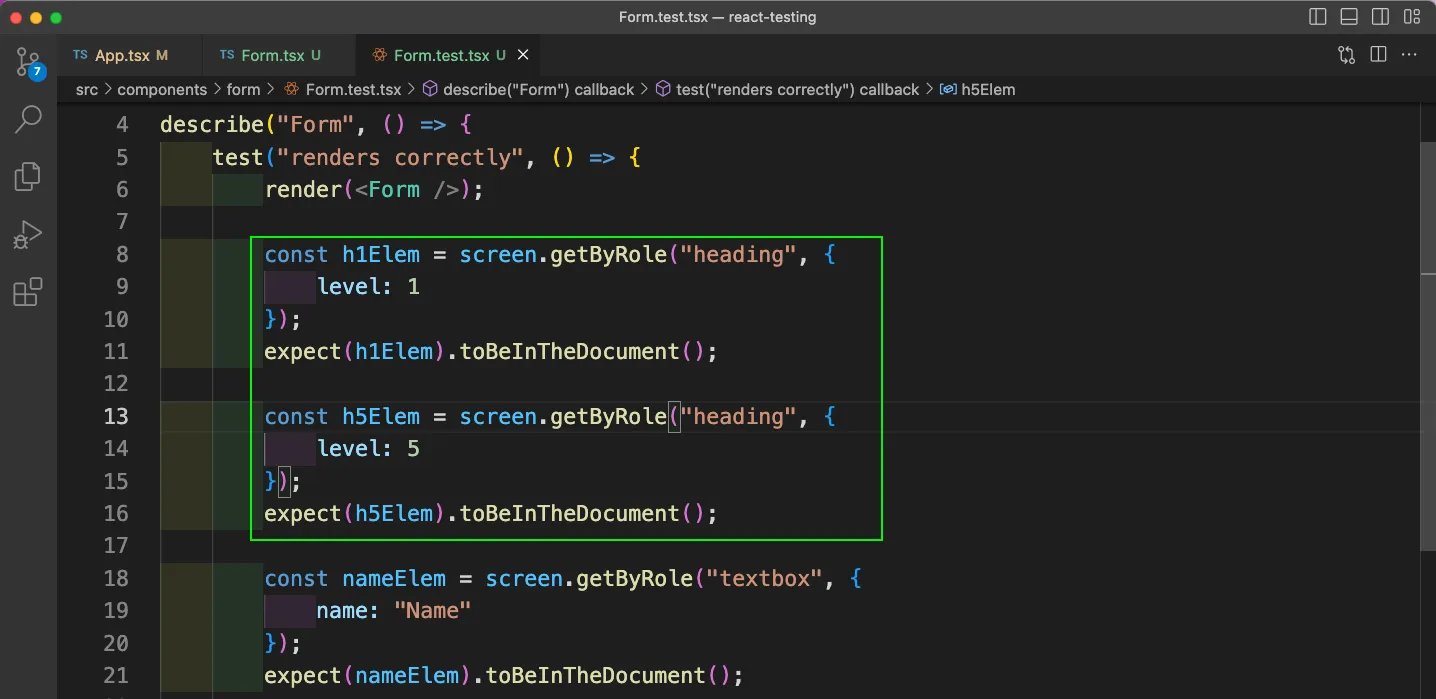Click "level: 1" on line 9
Viewport: 1436px width, 699px height.
[x=368, y=287]
